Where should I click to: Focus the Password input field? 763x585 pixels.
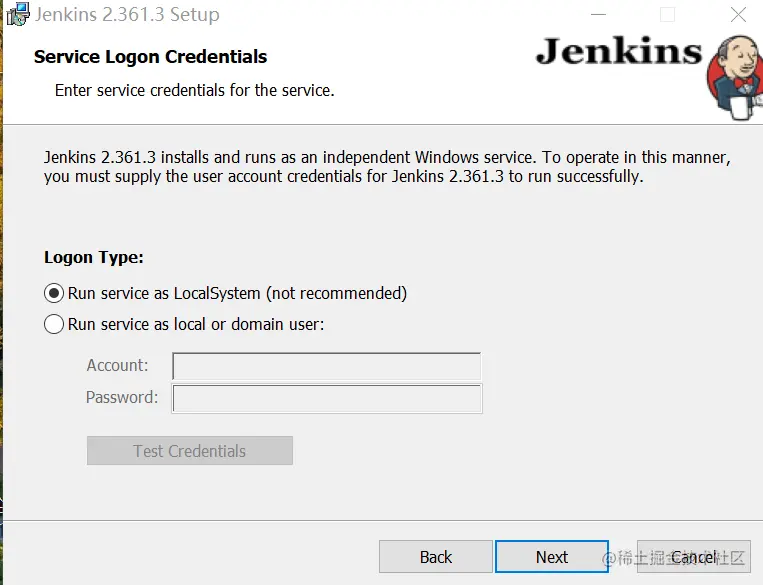(x=327, y=399)
